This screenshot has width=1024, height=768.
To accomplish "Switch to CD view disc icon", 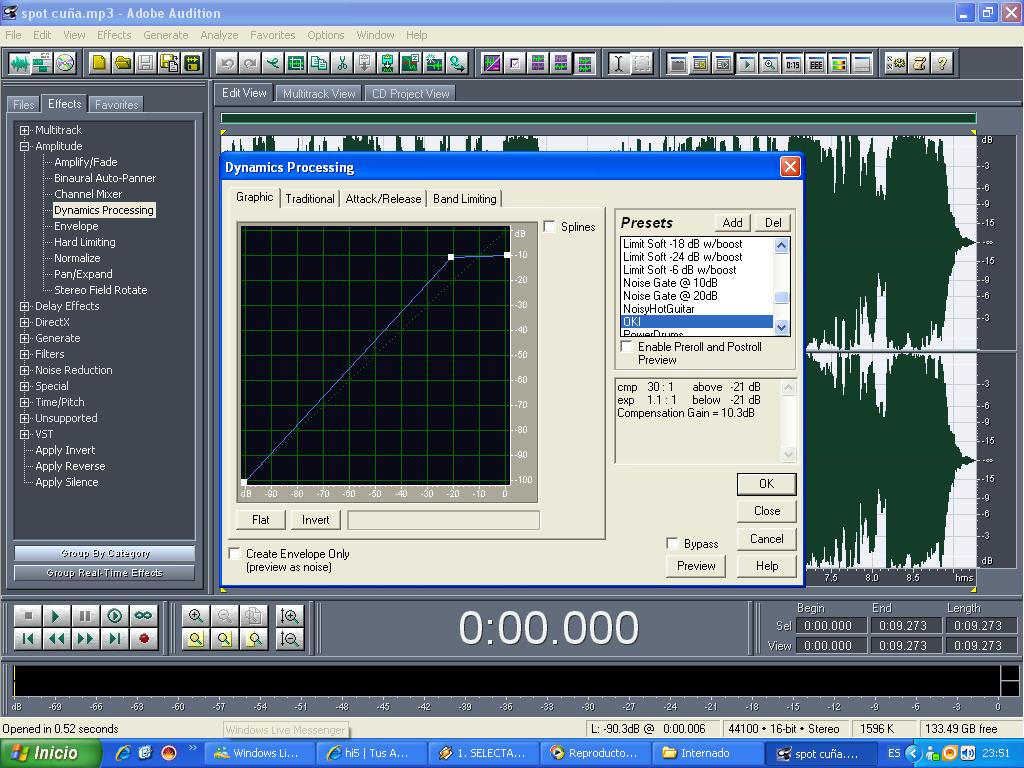I will [65, 63].
